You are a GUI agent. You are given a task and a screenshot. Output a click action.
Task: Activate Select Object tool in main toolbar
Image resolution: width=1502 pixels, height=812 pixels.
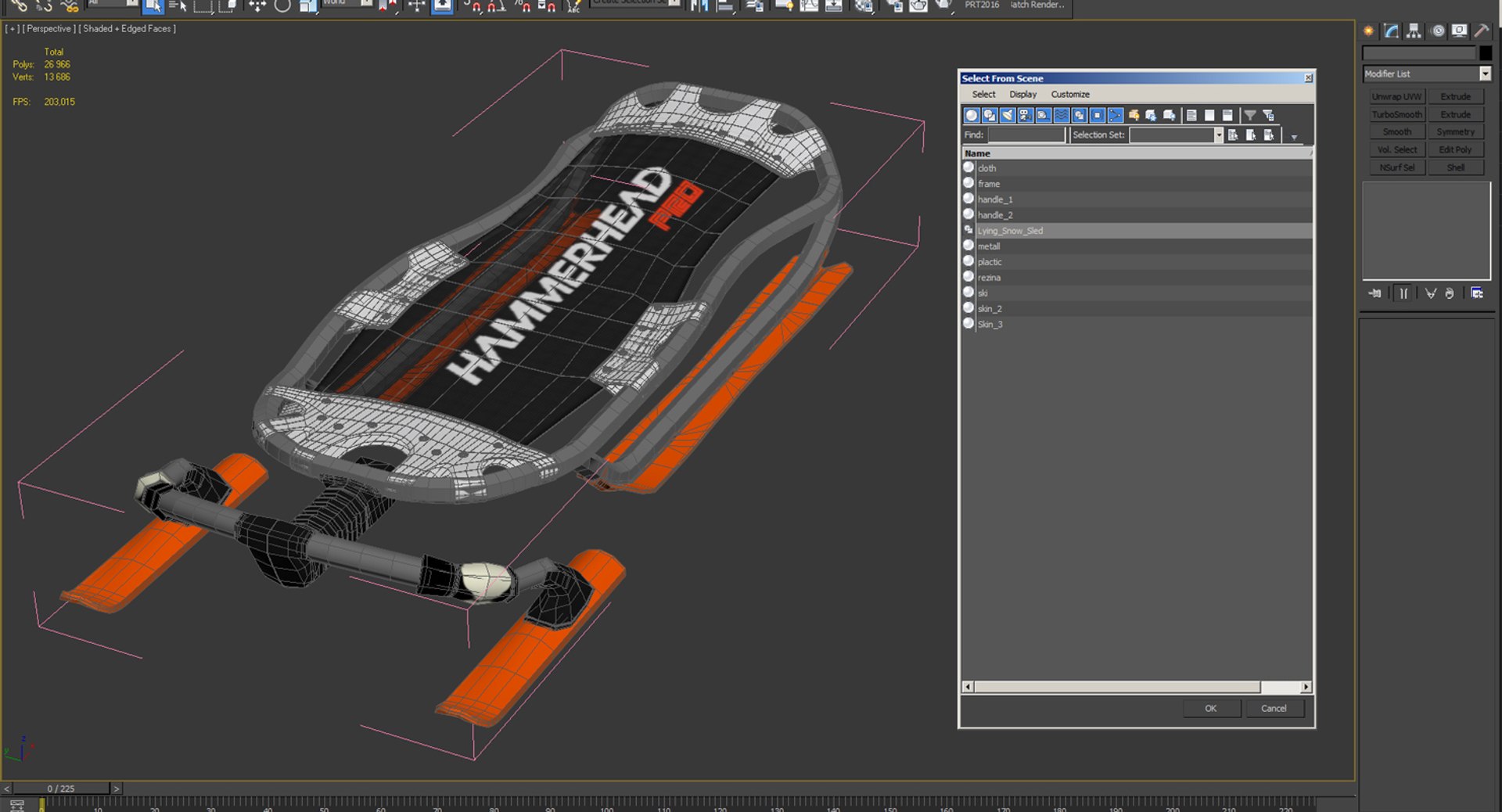pos(153,6)
